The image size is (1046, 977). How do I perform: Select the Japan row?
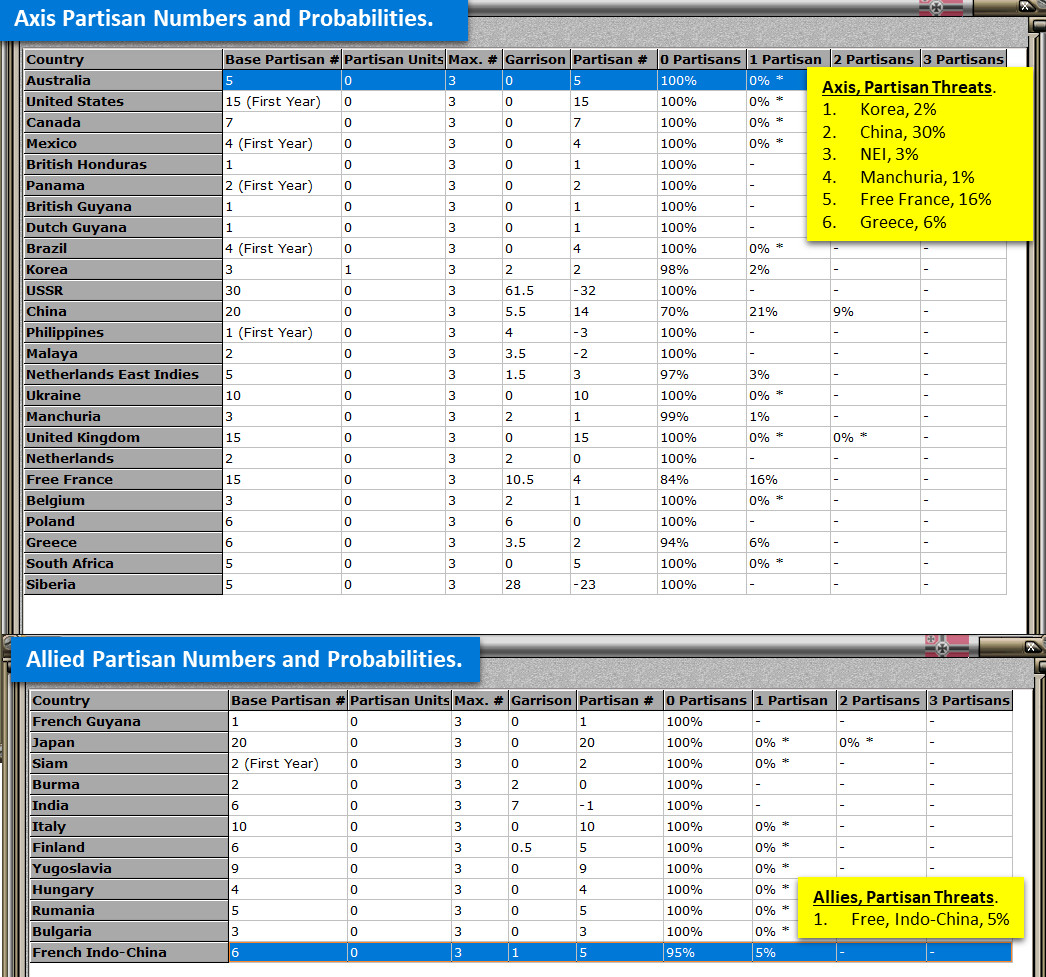pos(521,742)
